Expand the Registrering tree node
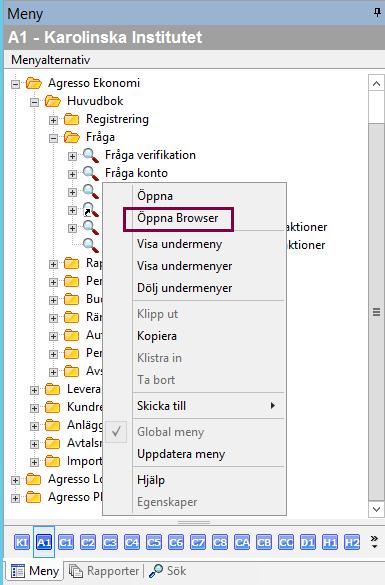This screenshot has width=385, height=585. (x=53, y=120)
